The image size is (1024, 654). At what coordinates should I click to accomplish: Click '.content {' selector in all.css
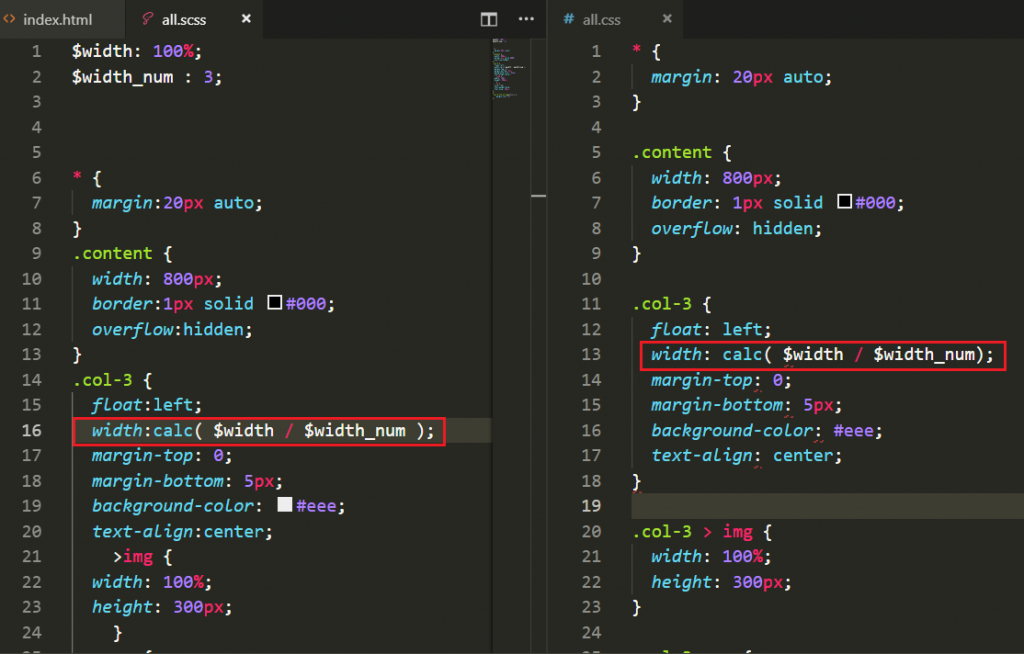tap(682, 152)
